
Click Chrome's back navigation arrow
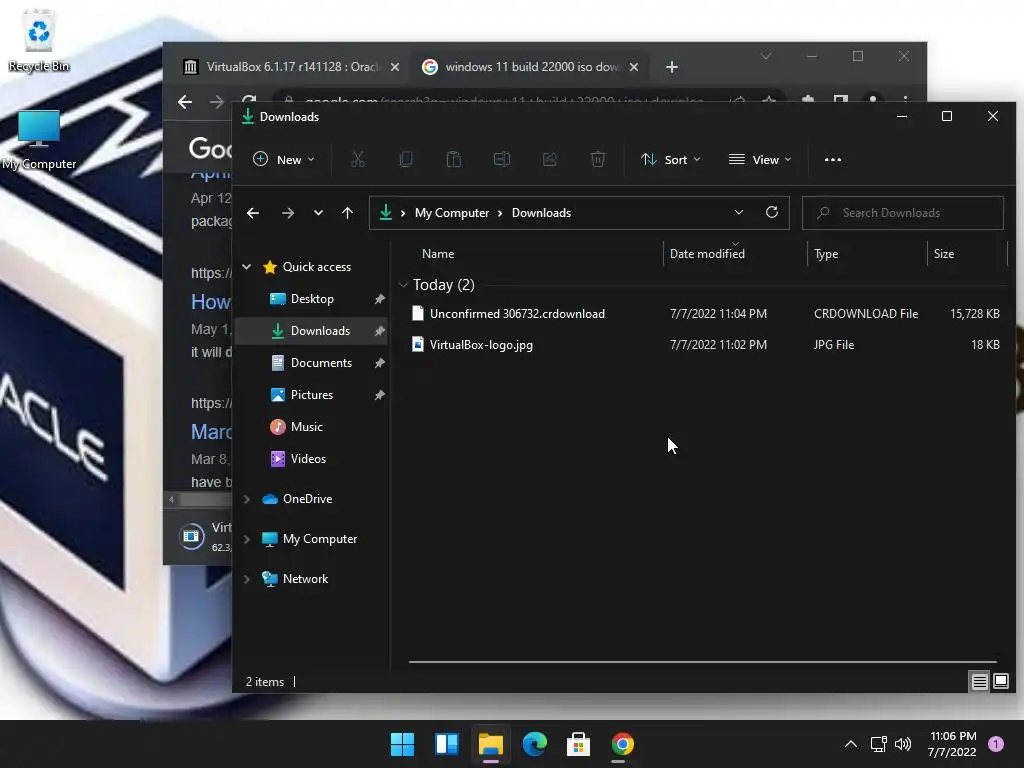185,102
